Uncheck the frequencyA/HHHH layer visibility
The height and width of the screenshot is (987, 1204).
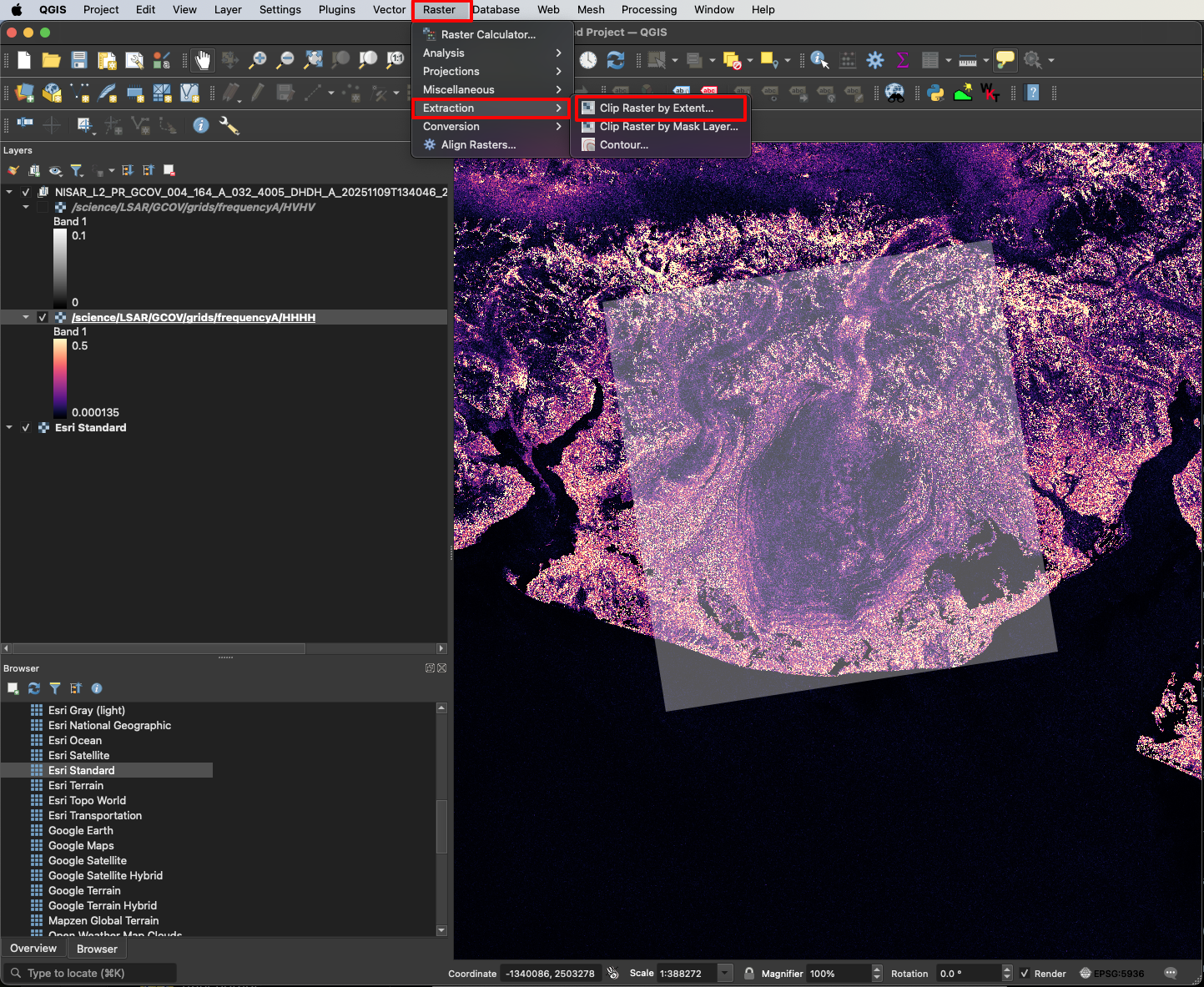43,317
